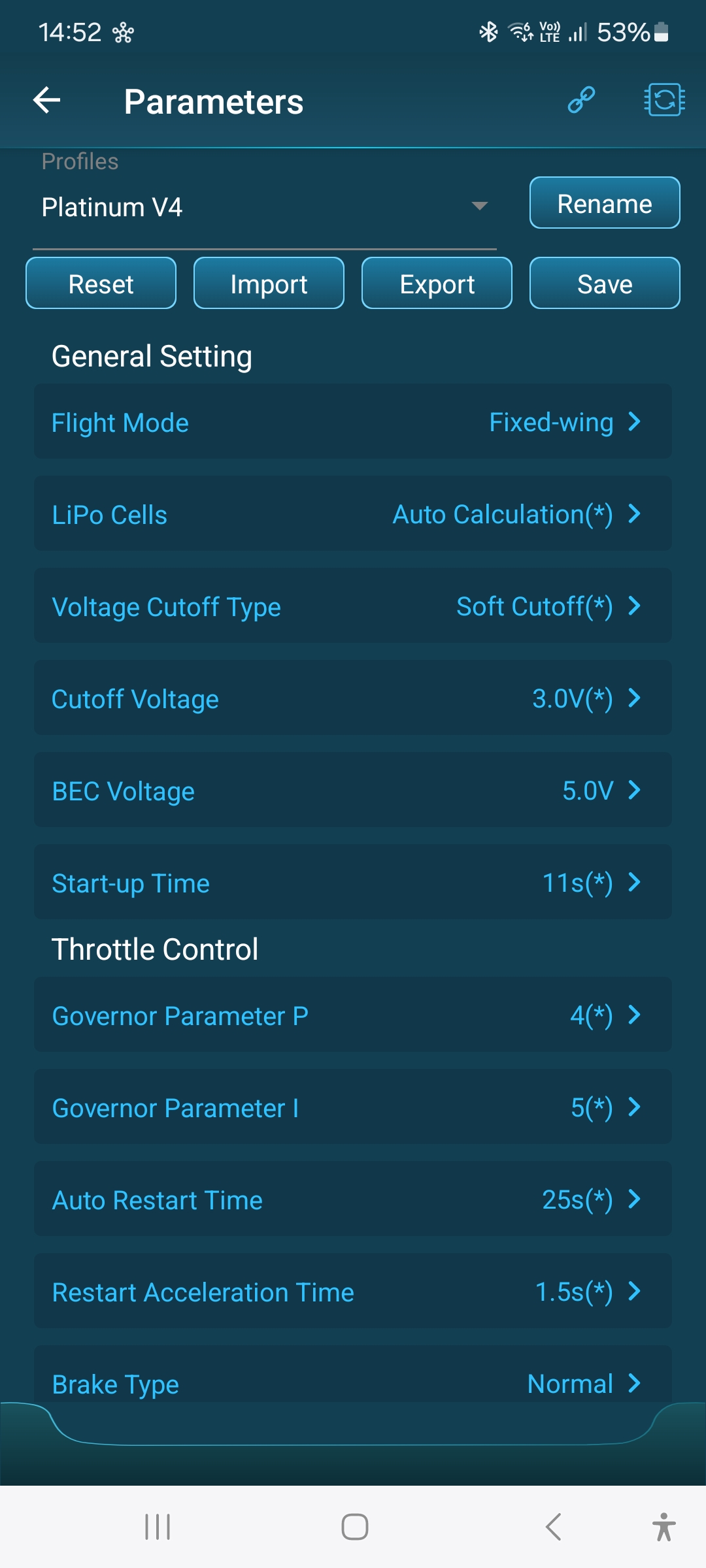Save the current parameters
The height and width of the screenshot is (1568, 706).
(604, 284)
